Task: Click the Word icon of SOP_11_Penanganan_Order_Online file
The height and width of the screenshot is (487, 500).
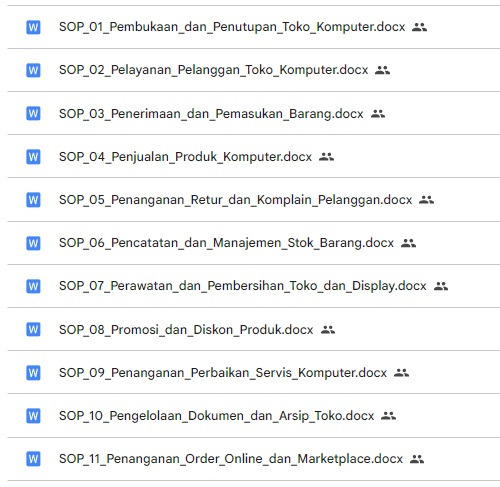Action: click(33, 459)
